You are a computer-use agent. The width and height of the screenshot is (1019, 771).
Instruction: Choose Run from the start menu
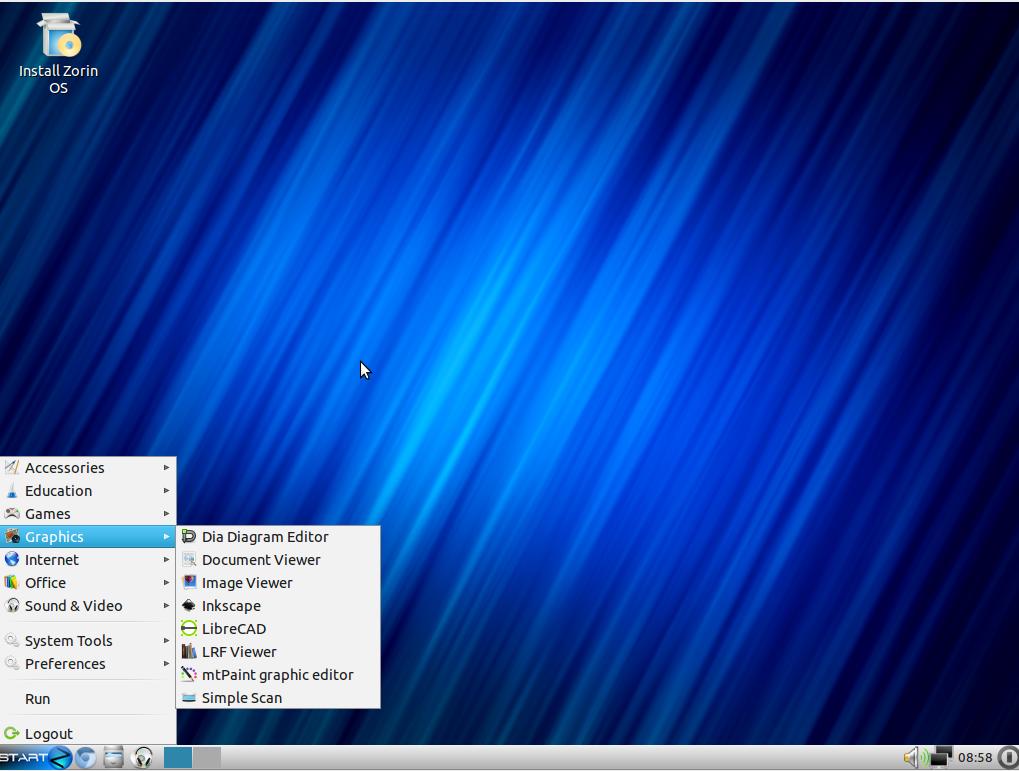(38, 699)
